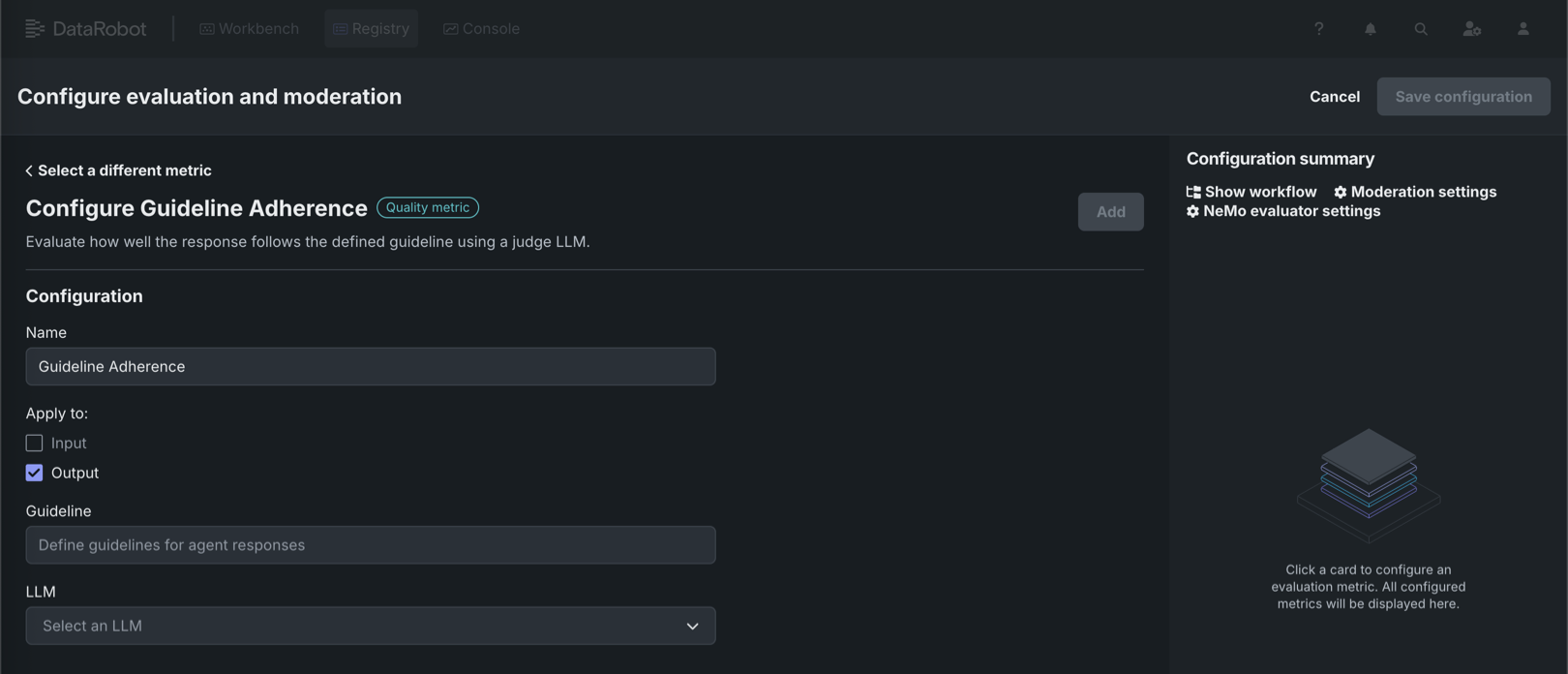
Task: Open the Registry tab
Action: [x=371, y=29]
